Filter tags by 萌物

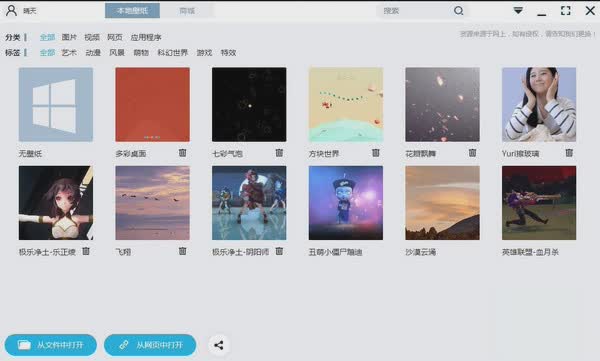click(x=141, y=52)
